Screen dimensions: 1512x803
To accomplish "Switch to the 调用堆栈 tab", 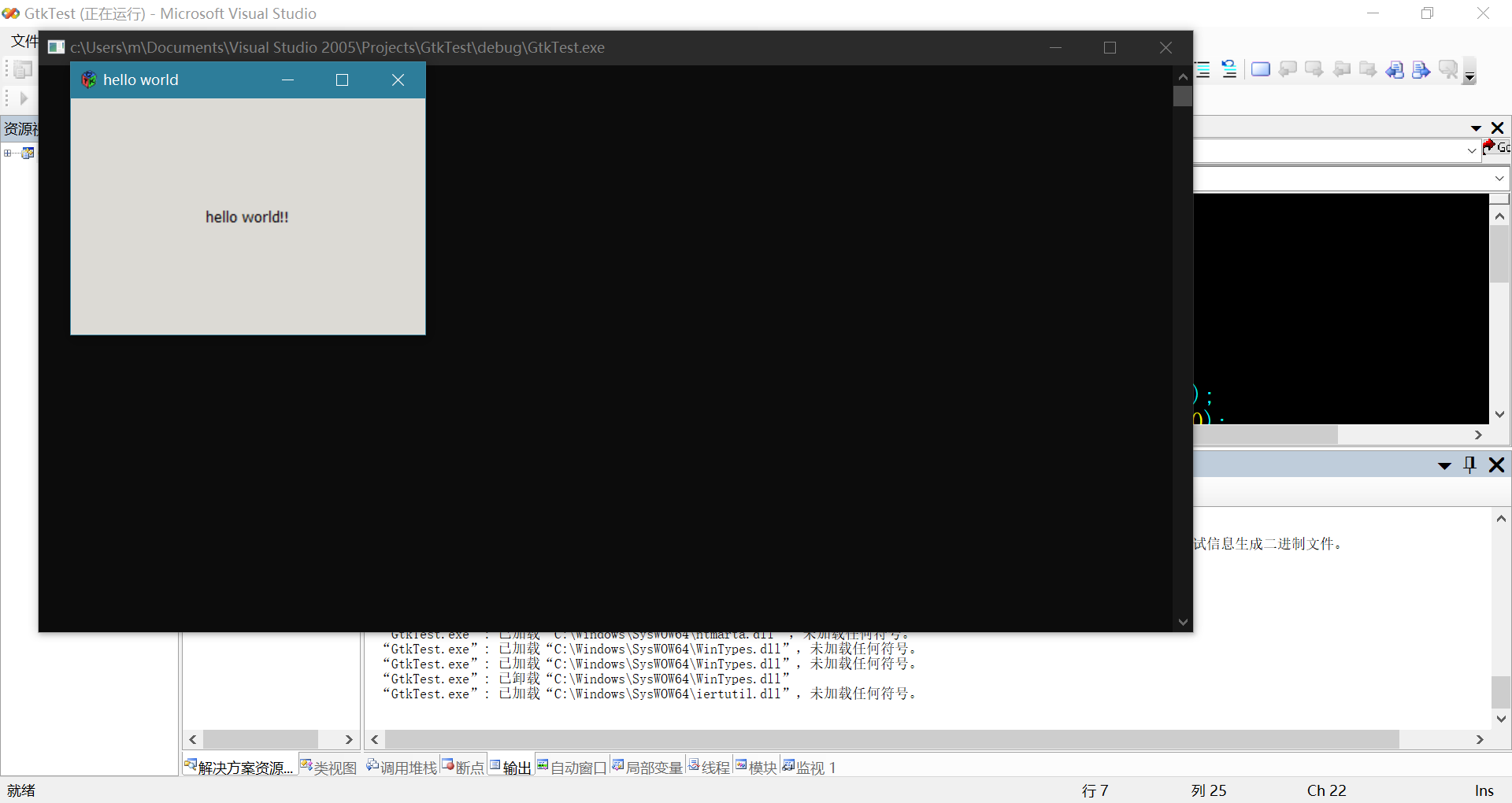I will (402, 768).
